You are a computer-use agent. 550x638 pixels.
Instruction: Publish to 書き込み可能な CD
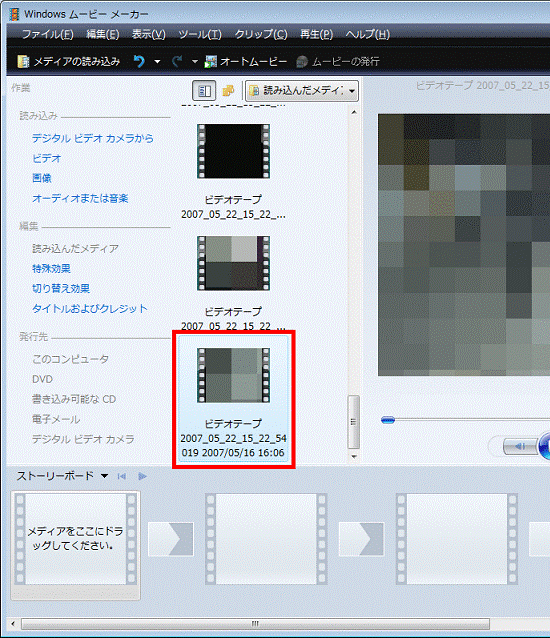[74, 399]
